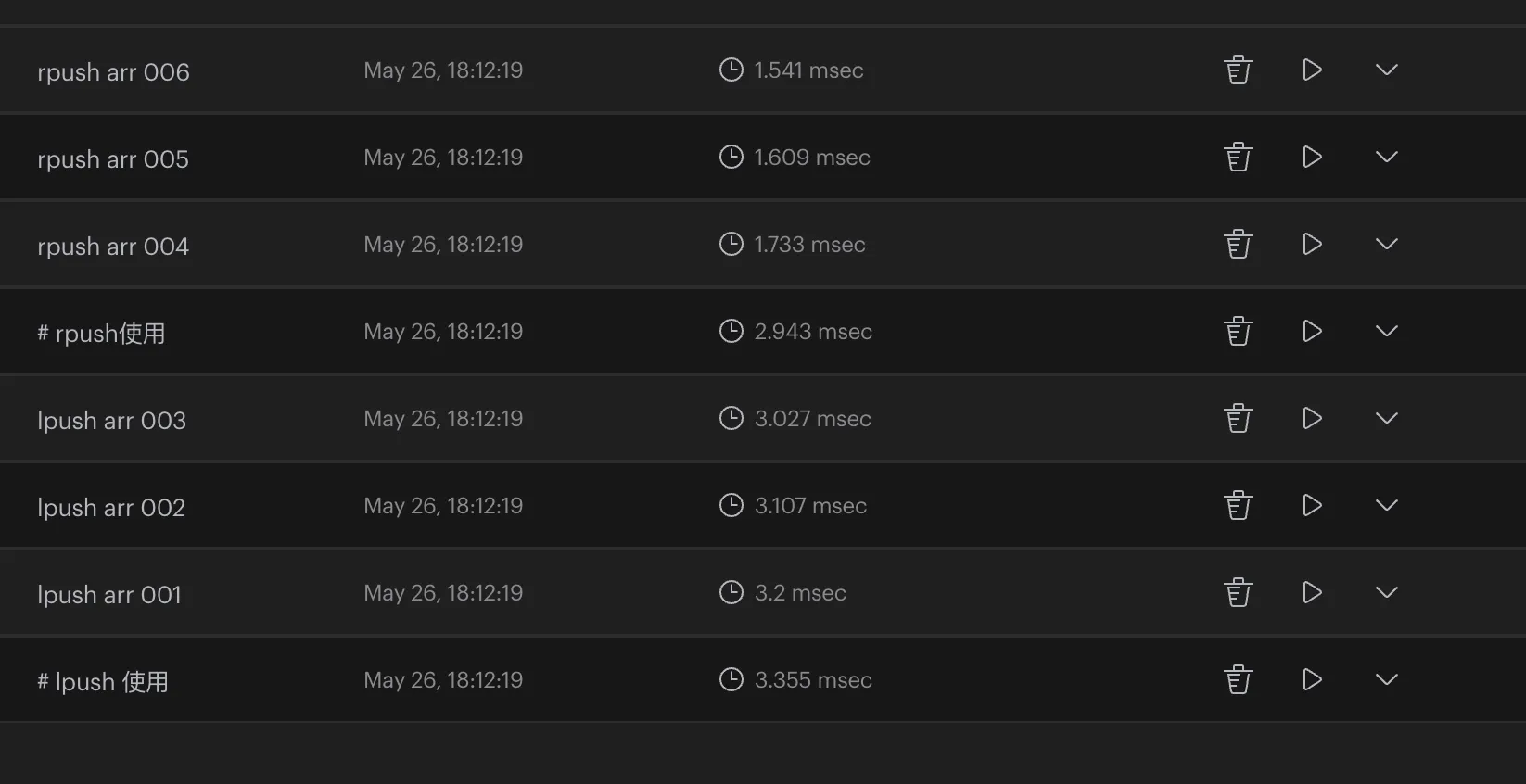Viewport: 1526px width, 784px height.
Task: Run the '# lpush 使用' entry again
Action: click(1312, 680)
